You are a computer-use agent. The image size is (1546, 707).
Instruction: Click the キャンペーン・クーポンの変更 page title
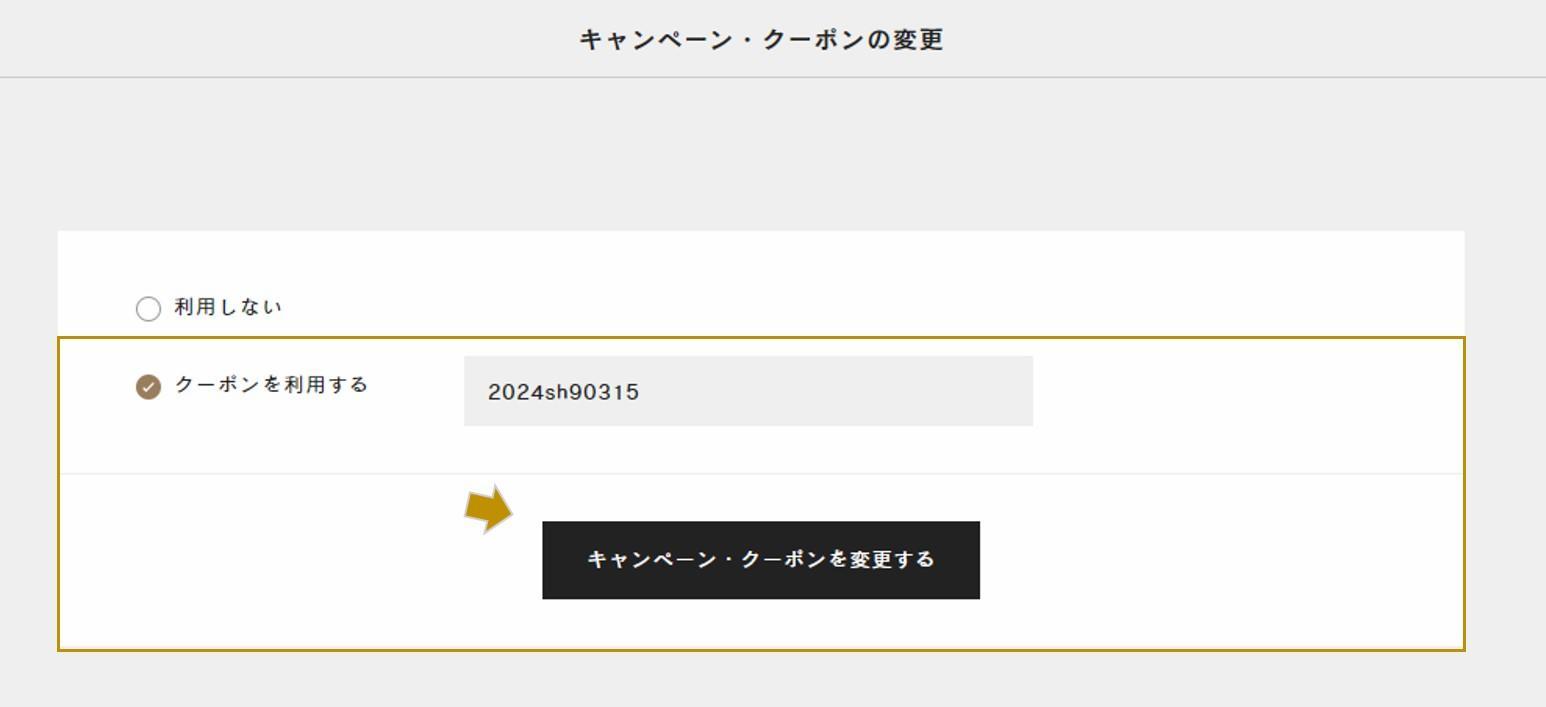[x=765, y=39]
